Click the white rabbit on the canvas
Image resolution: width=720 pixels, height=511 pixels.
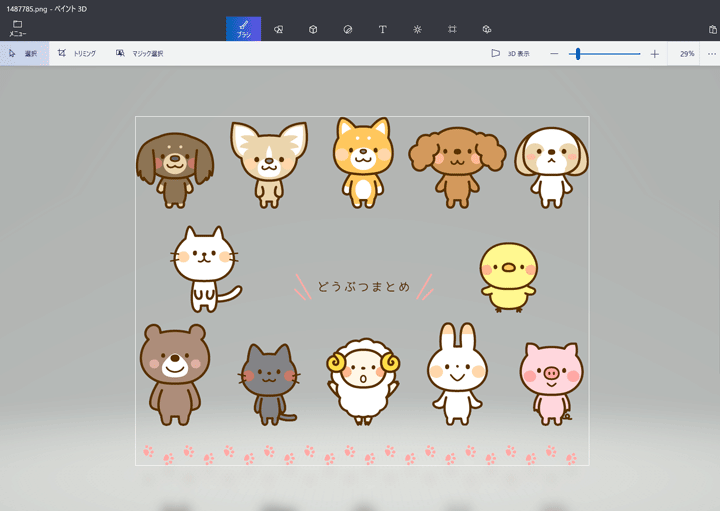coord(457,374)
